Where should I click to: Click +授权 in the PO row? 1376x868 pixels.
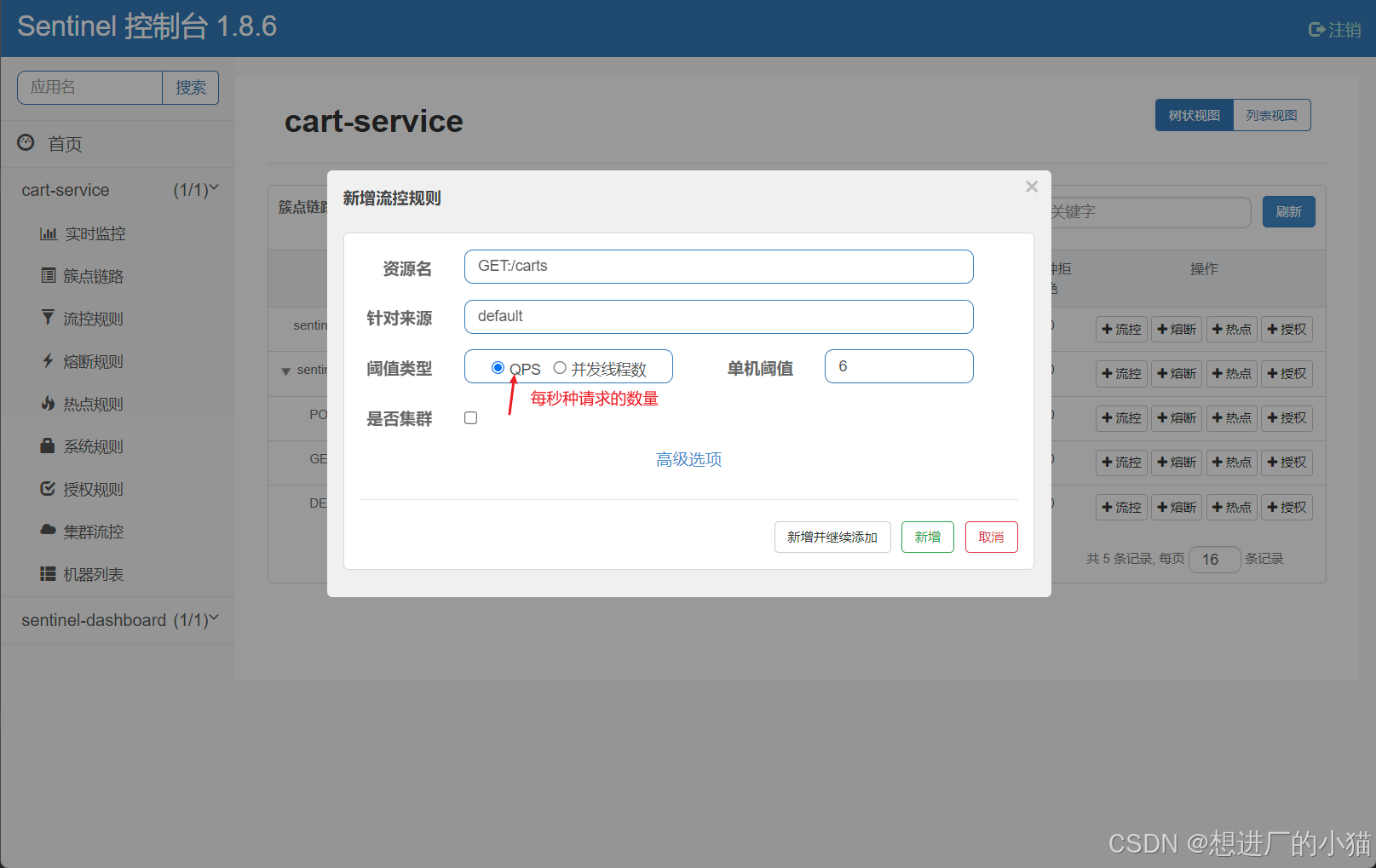click(x=1287, y=417)
